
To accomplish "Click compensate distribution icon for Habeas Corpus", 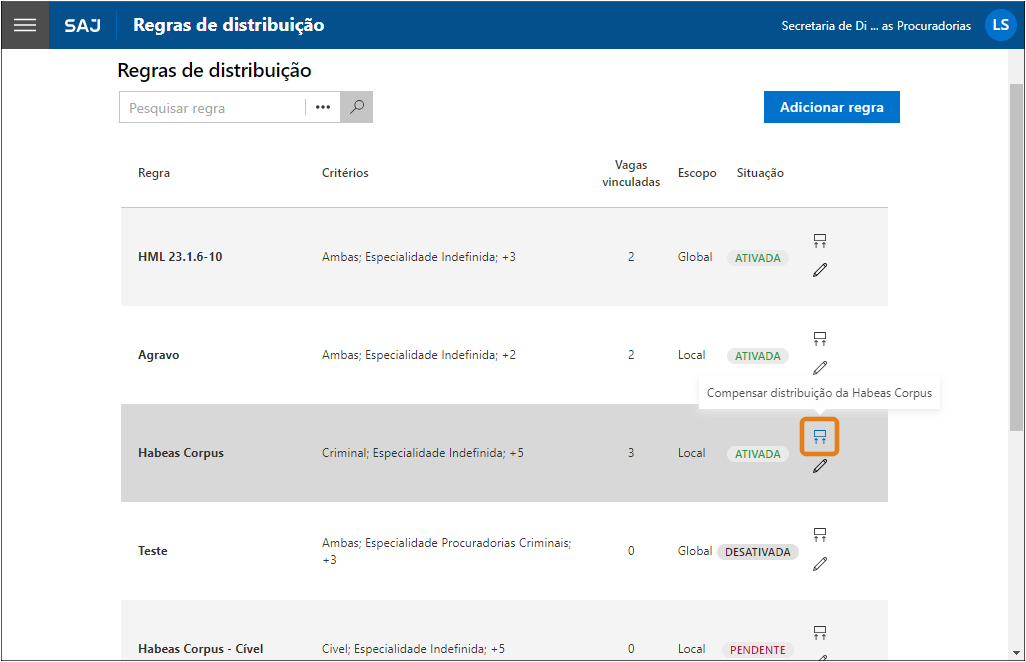I will tap(820, 436).
